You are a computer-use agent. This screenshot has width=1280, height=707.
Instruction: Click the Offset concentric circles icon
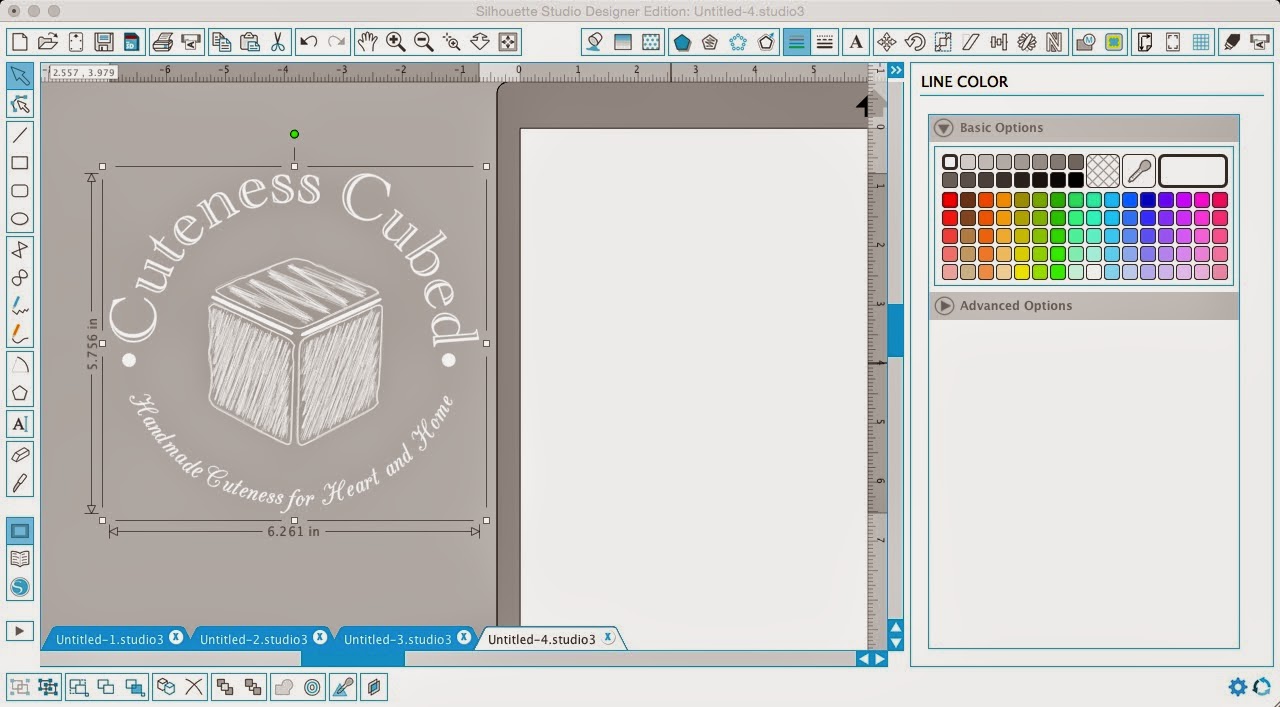(x=312, y=687)
